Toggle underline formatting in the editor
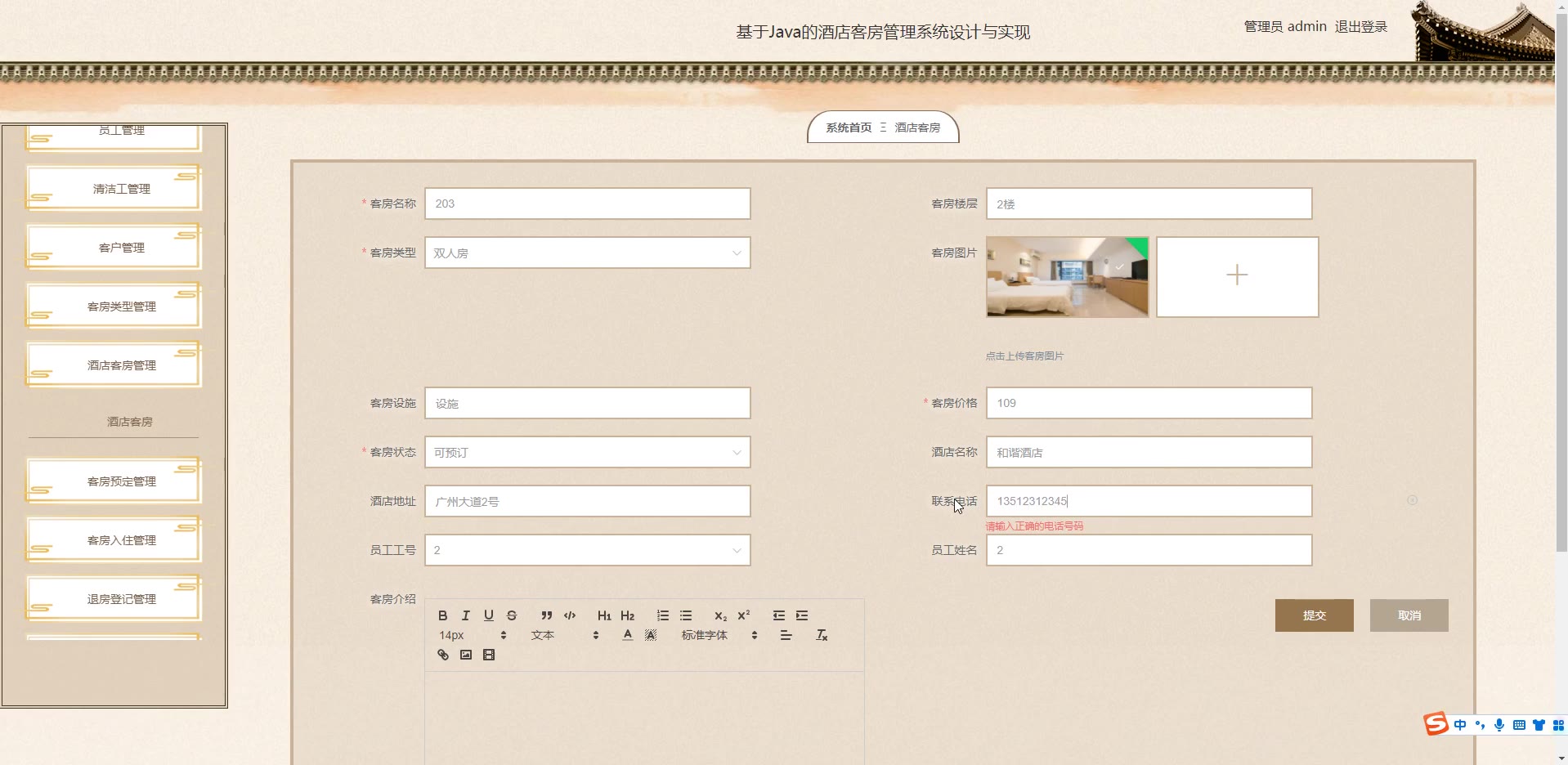Viewport: 1568px width, 765px height. point(488,615)
